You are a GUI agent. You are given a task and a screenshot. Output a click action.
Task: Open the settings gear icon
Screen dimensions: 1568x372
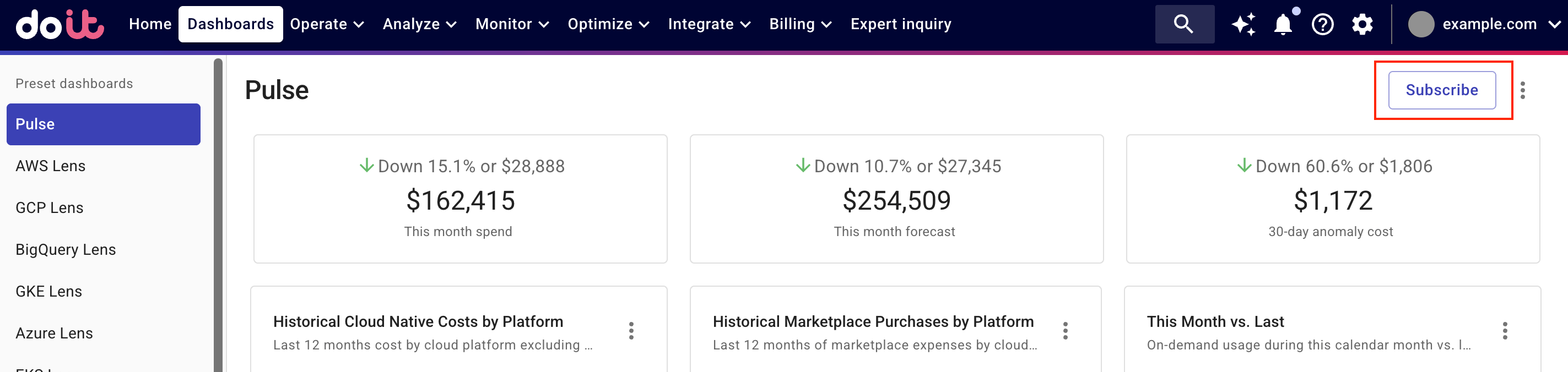click(x=1362, y=24)
